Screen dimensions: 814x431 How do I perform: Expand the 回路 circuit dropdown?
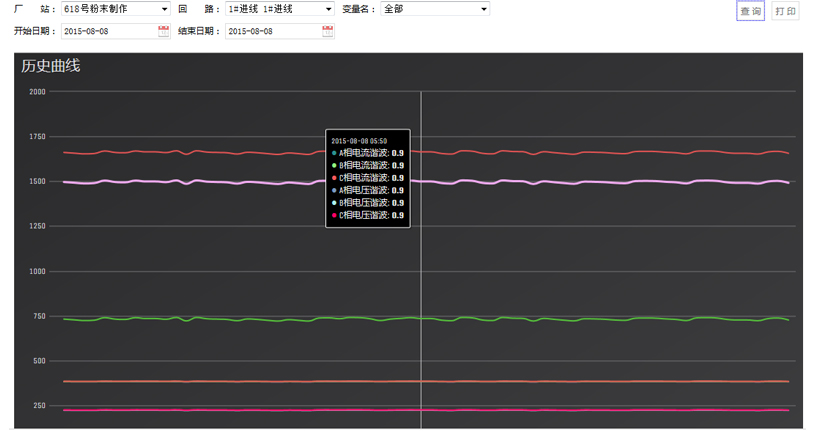(279, 9)
